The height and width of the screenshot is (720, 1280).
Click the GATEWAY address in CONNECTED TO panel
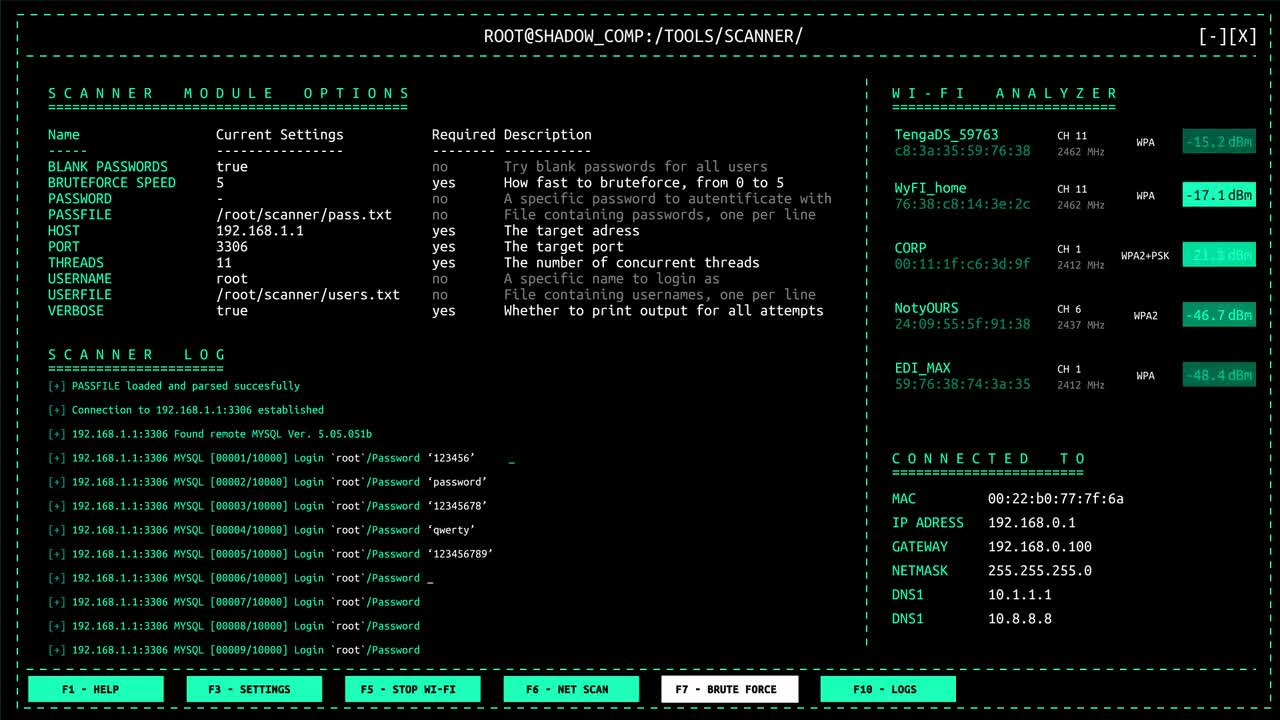[x=1042, y=546]
